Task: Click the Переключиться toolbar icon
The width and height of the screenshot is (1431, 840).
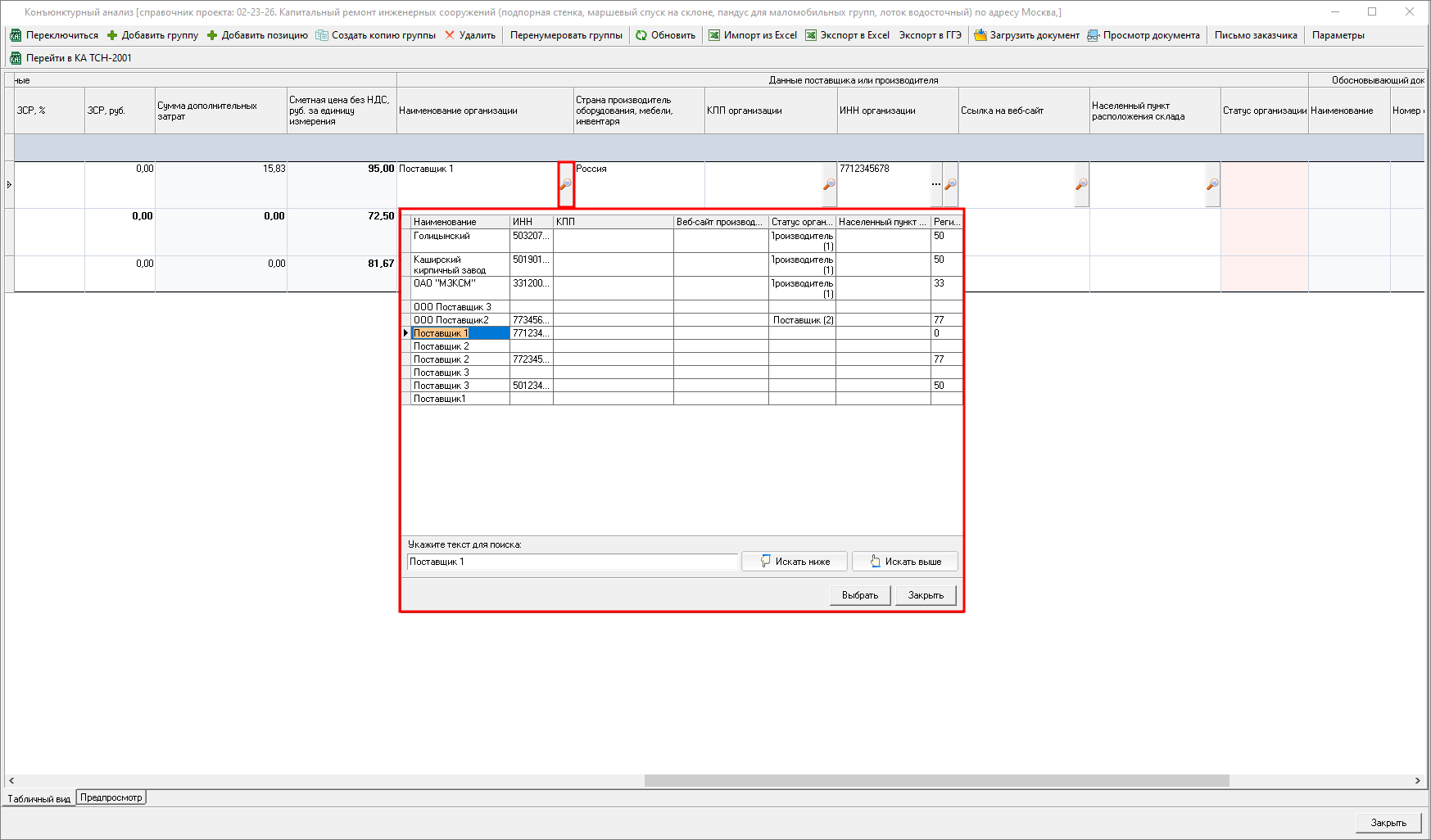Action: [x=16, y=35]
